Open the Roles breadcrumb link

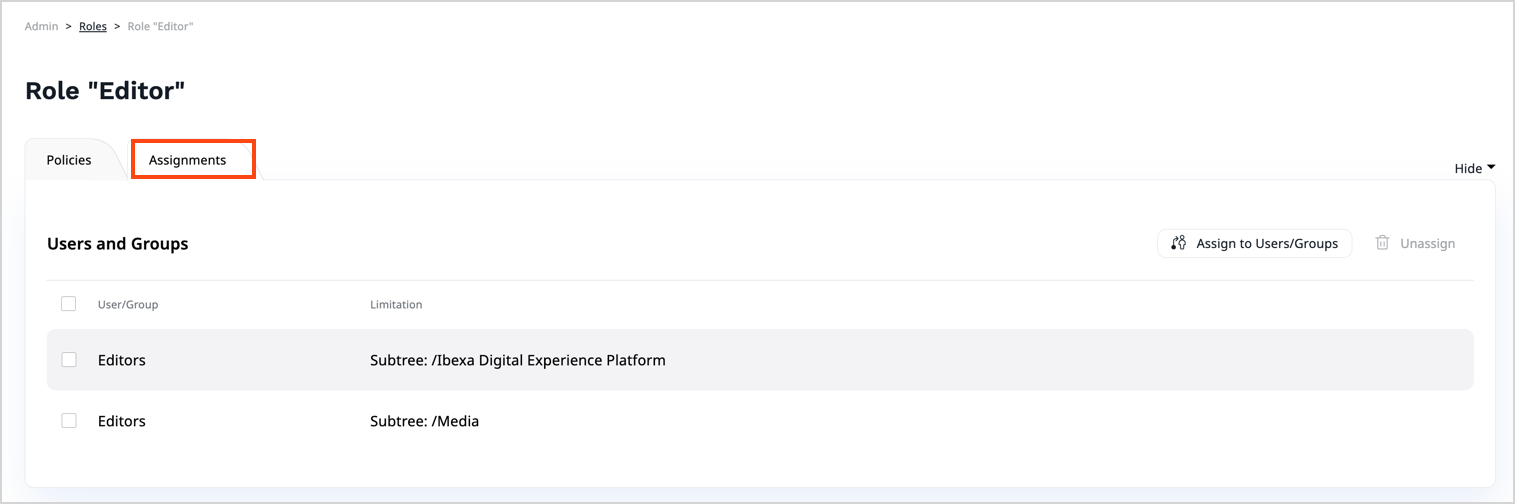pyautogui.click(x=93, y=26)
